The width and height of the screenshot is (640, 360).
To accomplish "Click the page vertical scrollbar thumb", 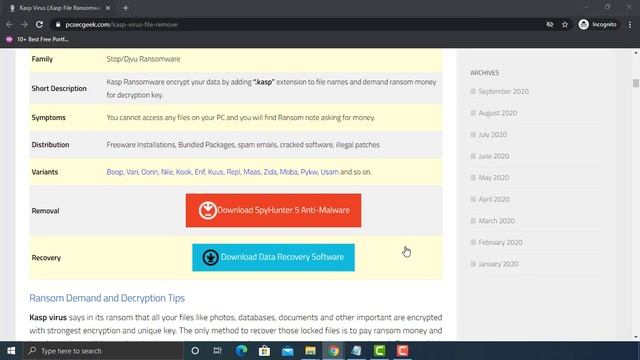I will (636, 83).
